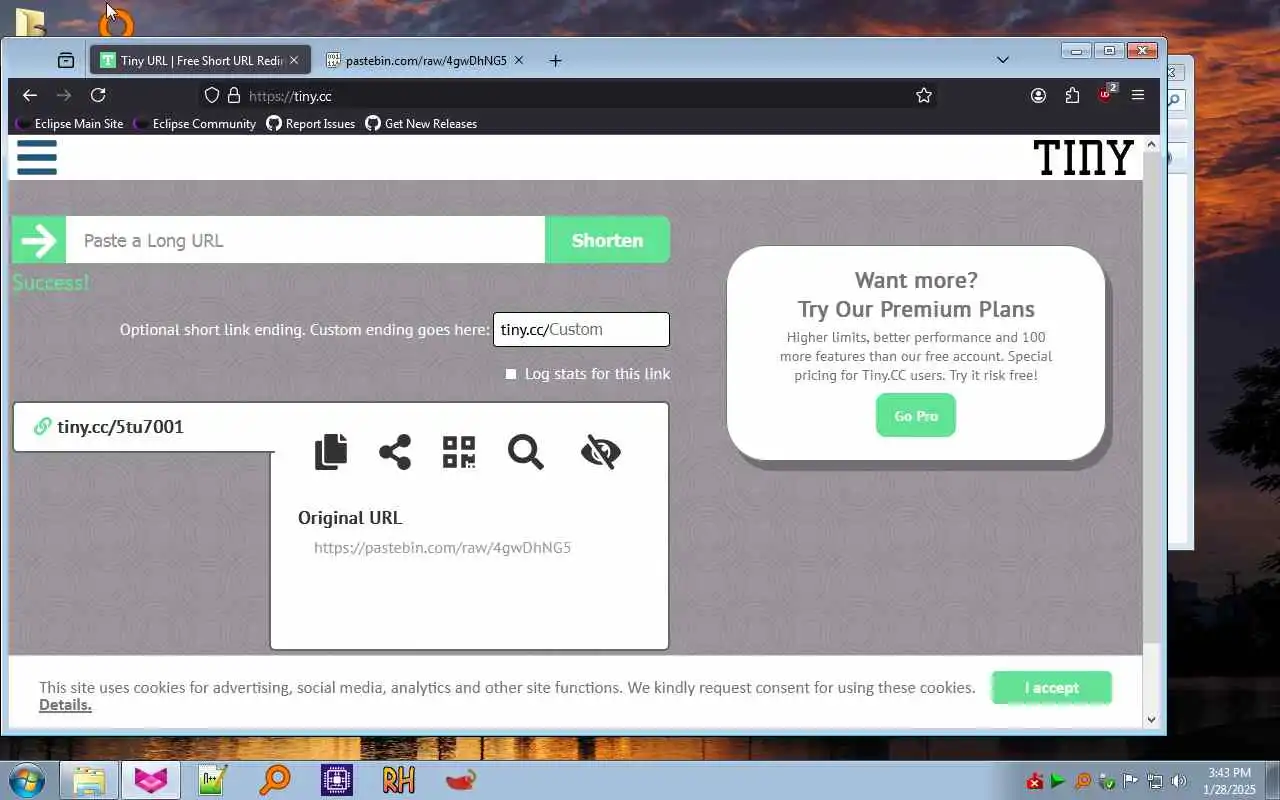Open the cookie Details link
1280x800 pixels.
(x=65, y=705)
